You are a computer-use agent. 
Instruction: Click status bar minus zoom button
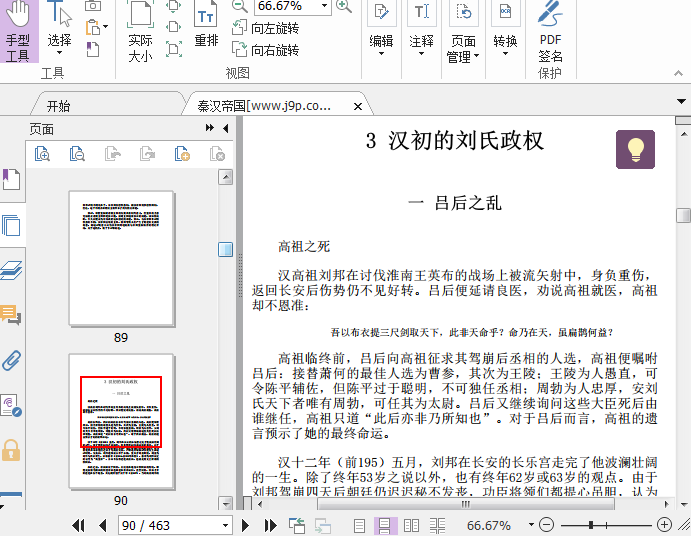coord(546,525)
